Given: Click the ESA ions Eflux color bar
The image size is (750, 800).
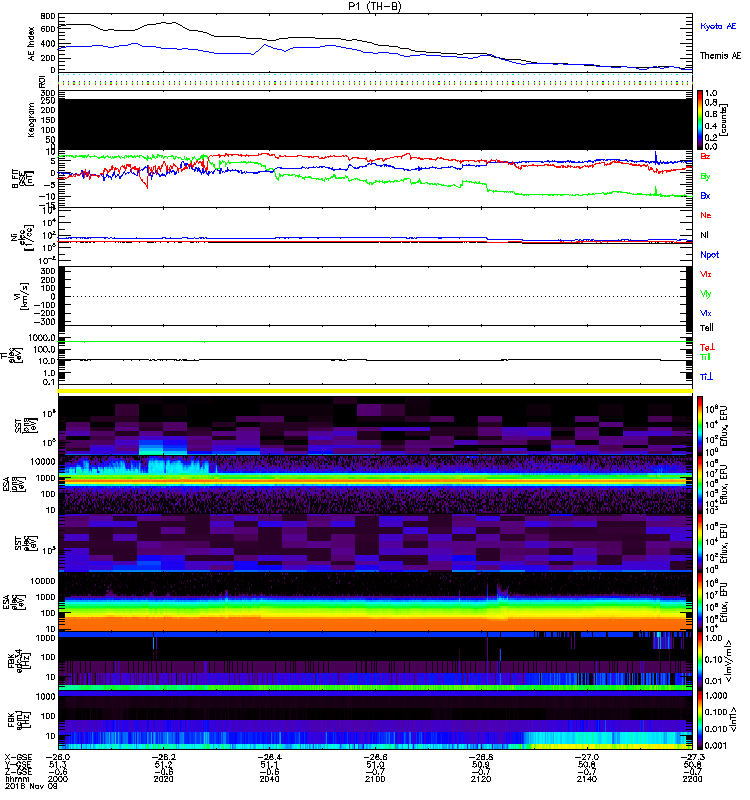Looking at the screenshot, I should coord(700,484).
